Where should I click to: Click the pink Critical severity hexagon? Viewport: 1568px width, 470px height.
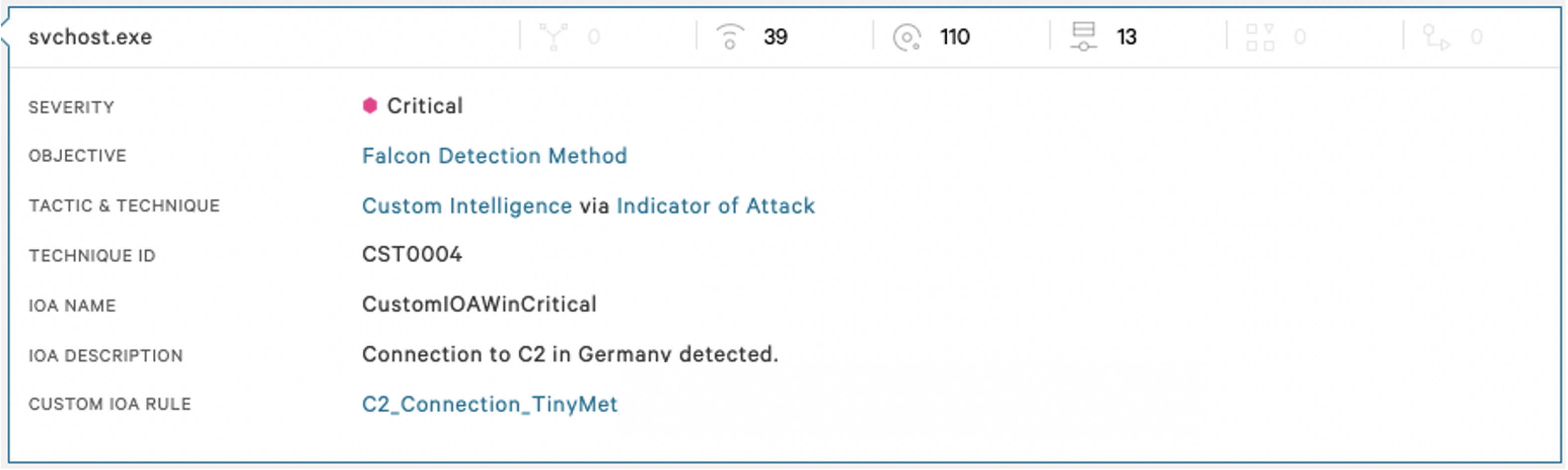point(369,106)
